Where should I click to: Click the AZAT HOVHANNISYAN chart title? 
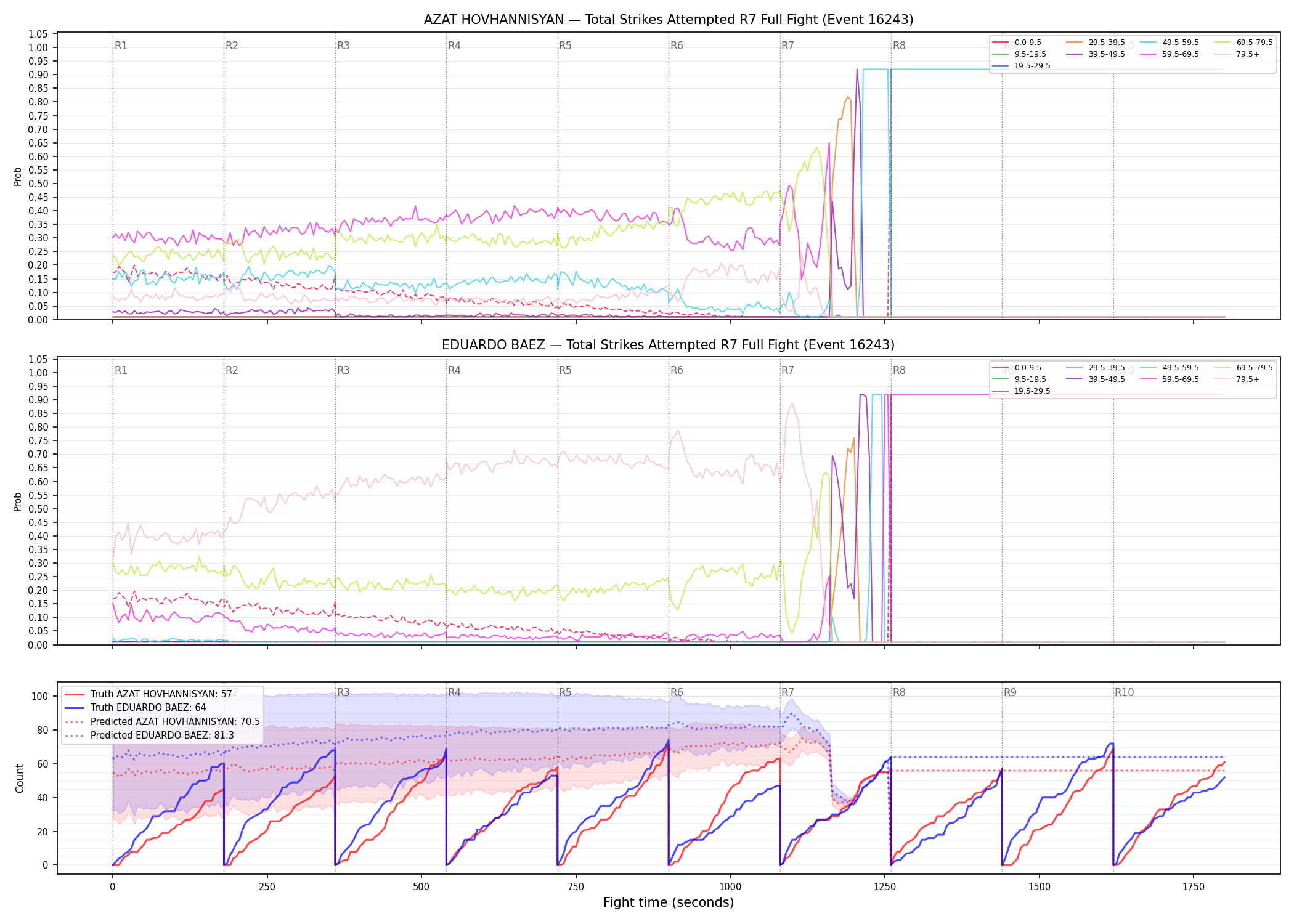669,20
